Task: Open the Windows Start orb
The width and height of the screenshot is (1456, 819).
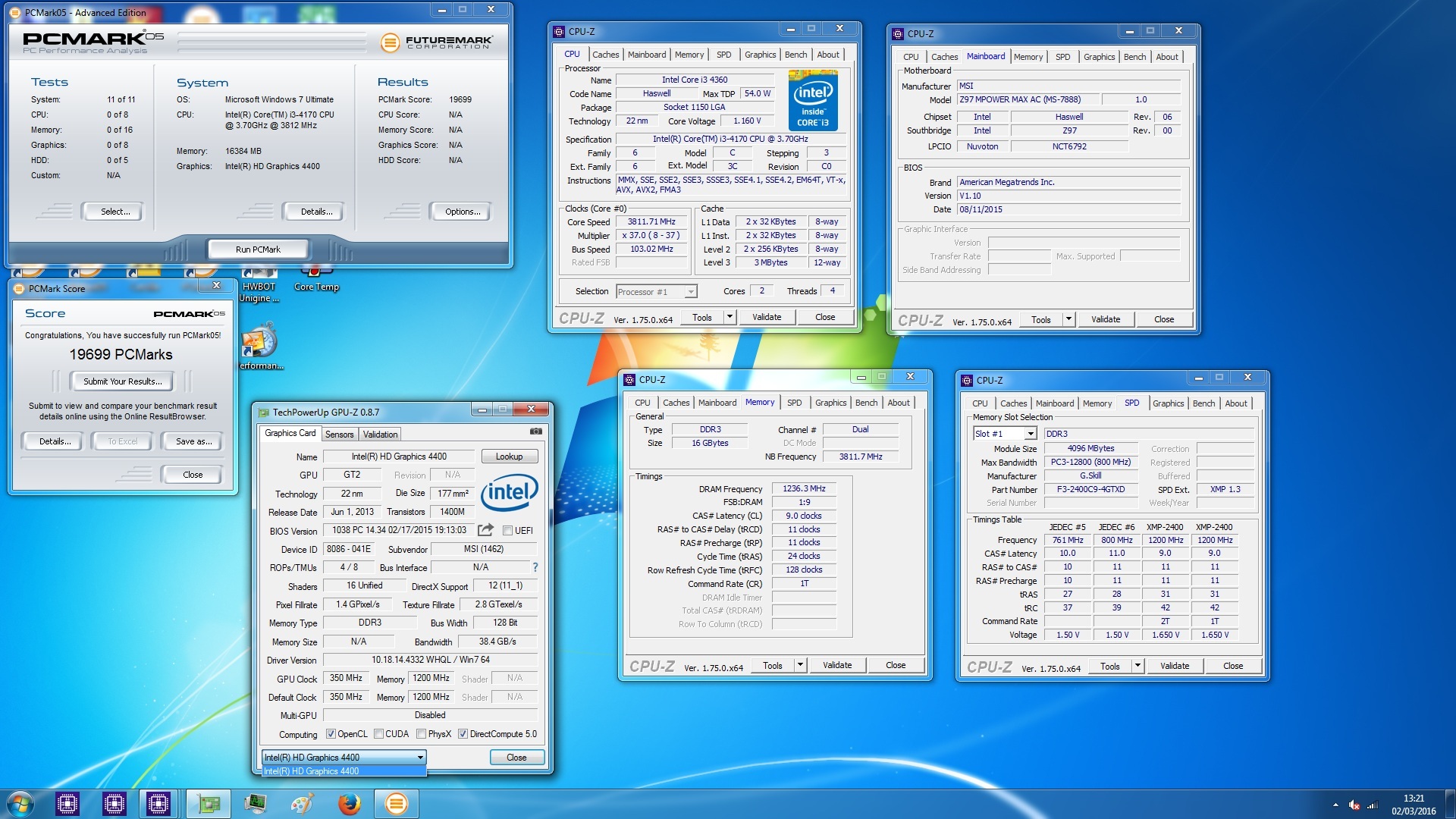Action: [20, 804]
